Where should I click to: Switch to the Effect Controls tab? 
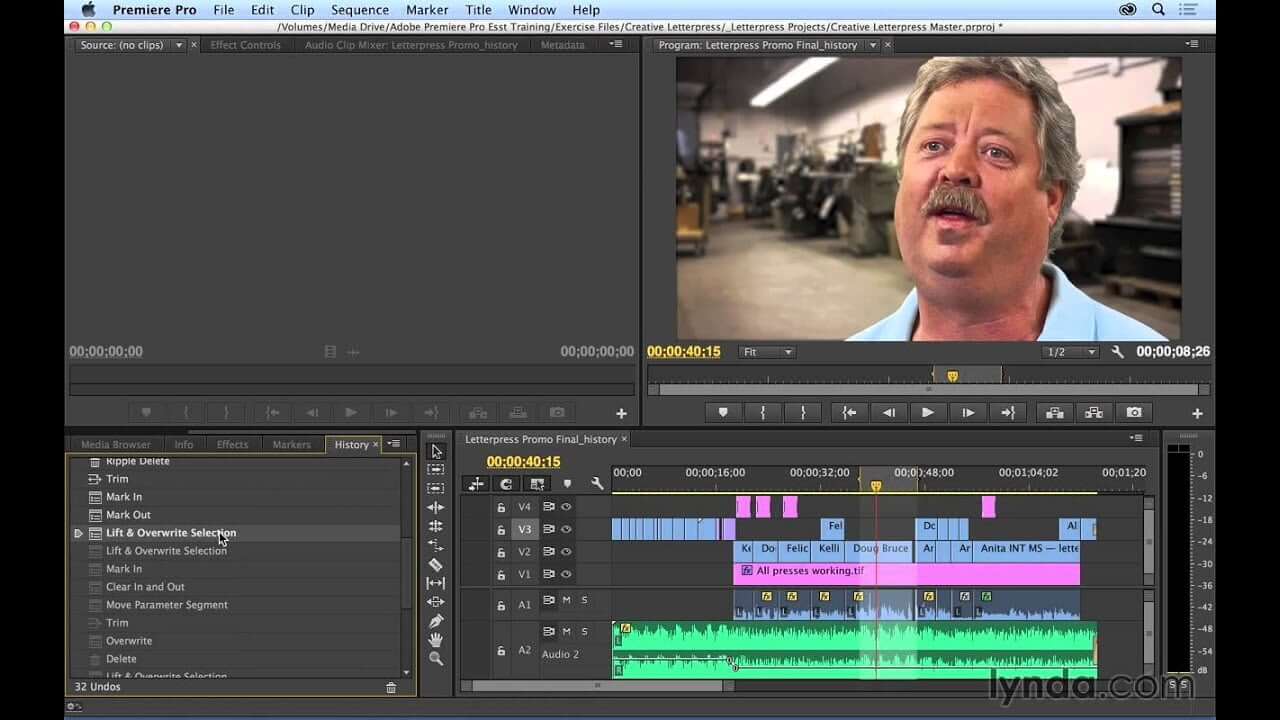[245, 45]
